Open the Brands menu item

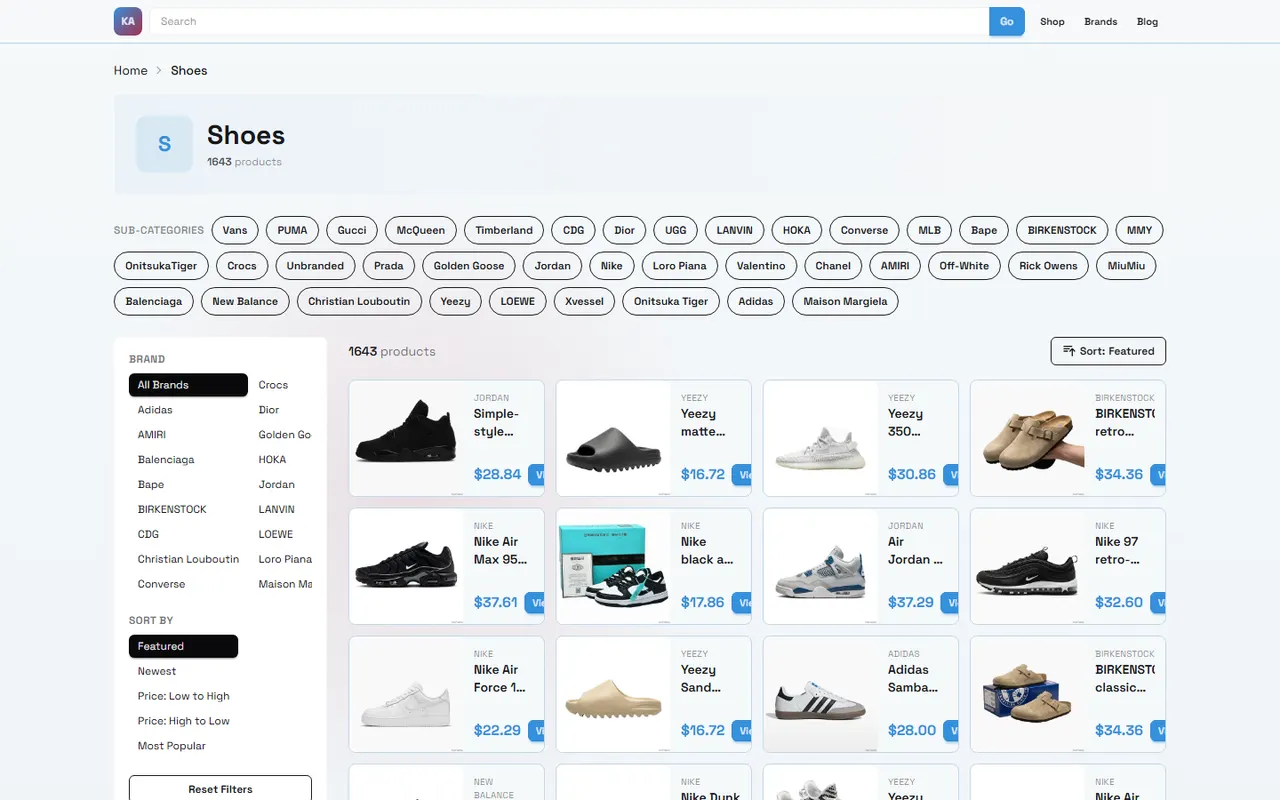point(1100,21)
